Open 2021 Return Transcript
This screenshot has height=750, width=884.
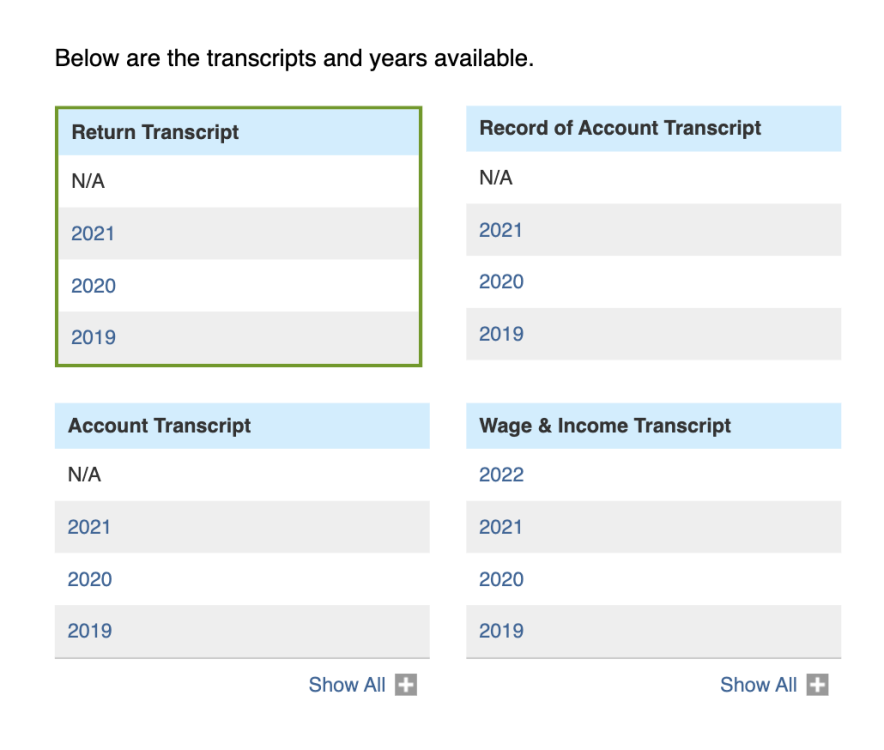click(93, 233)
